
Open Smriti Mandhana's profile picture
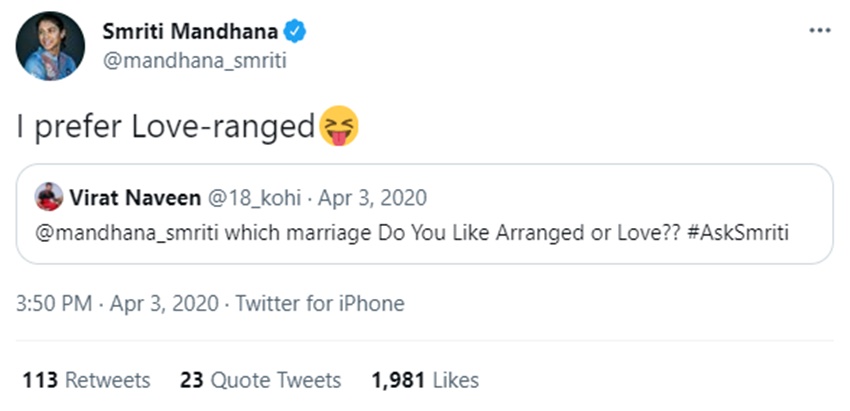[49, 47]
